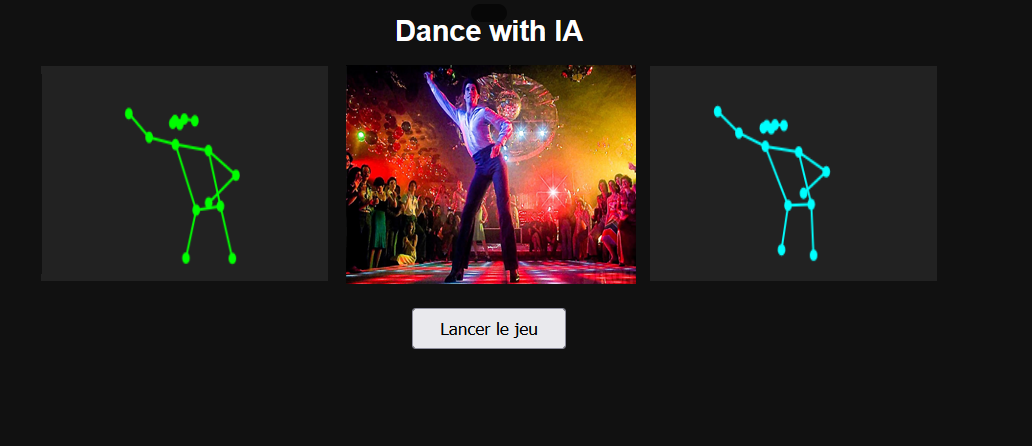Click the cyan skeleton's left foot point
The height and width of the screenshot is (446, 1032).
[781, 250]
